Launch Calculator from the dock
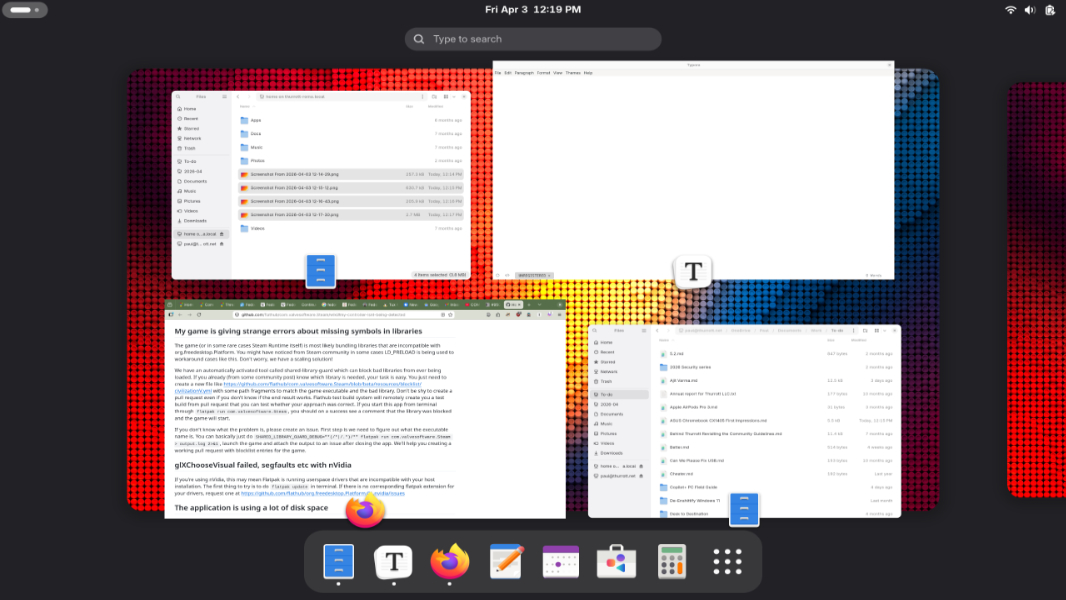 point(671,562)
